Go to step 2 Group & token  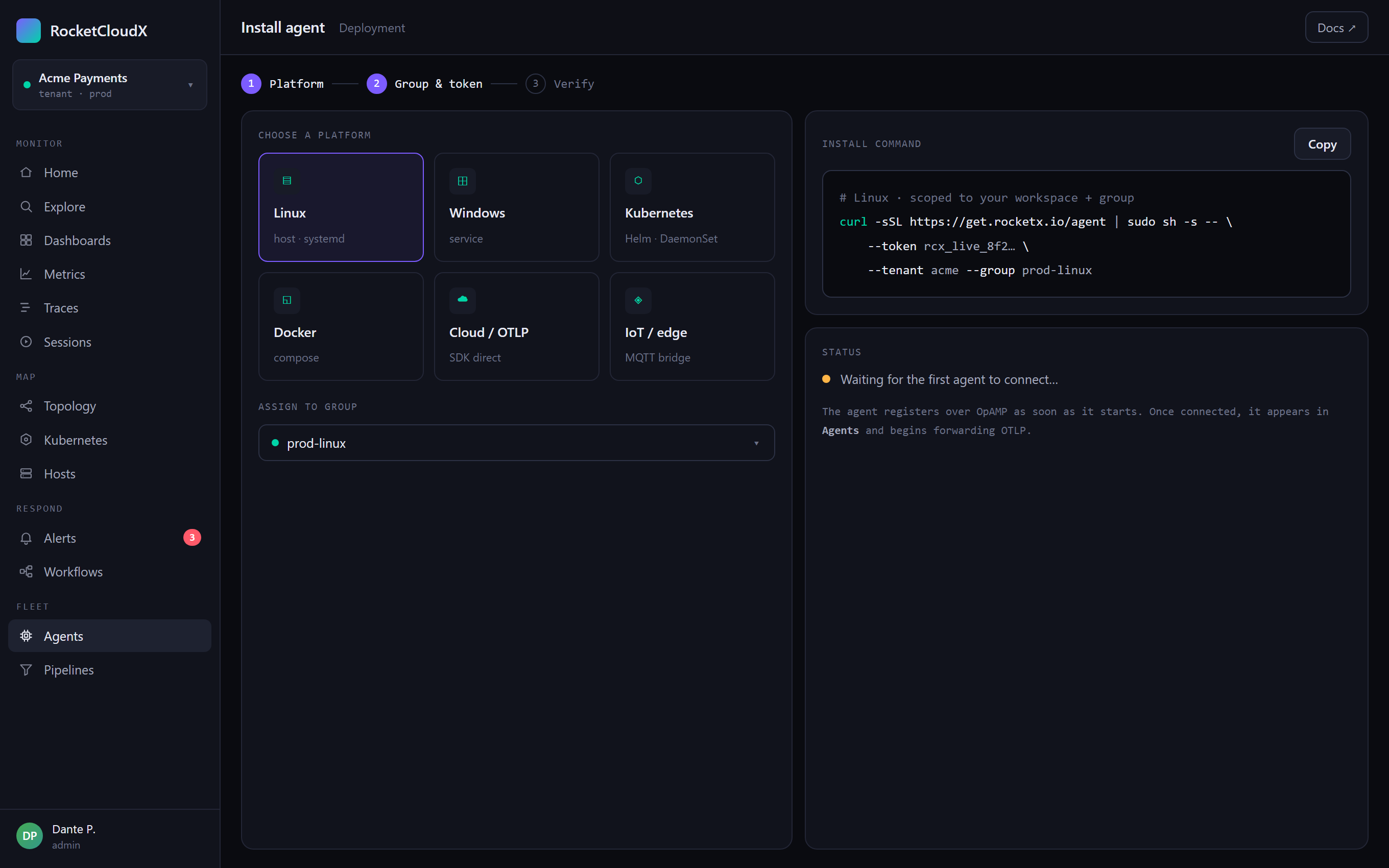pyautogui.click(x=425, y=84)
